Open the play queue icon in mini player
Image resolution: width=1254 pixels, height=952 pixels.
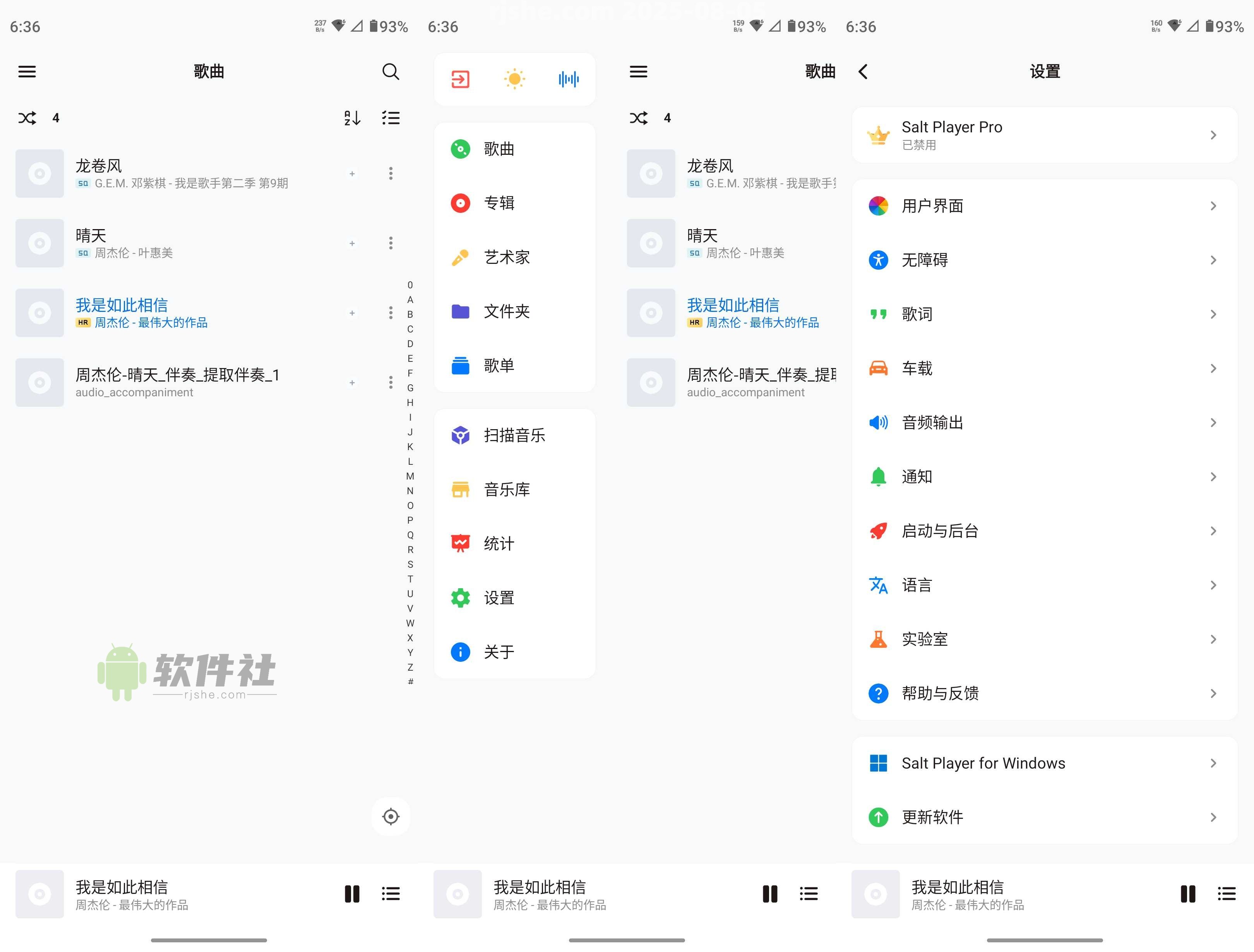click(391, 894)
